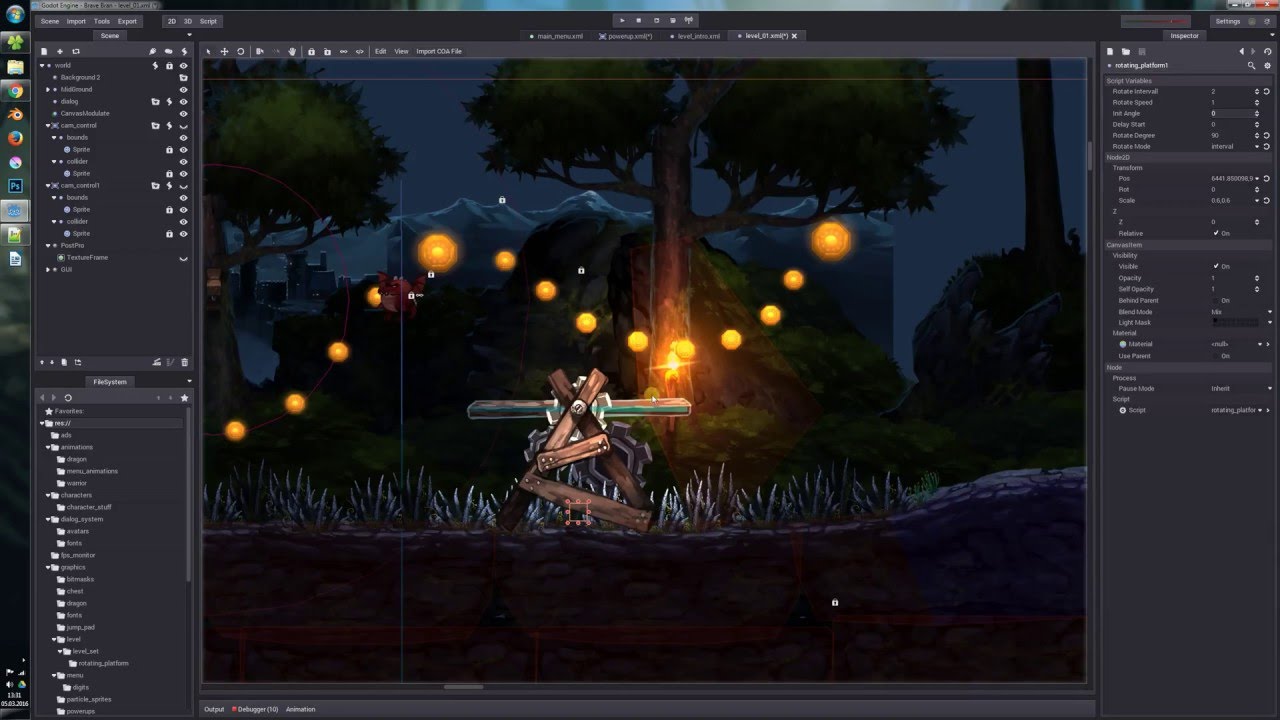Screen dimensions: 1280x720
Task: Open the canvas View menu button
Action: (401, 51)
